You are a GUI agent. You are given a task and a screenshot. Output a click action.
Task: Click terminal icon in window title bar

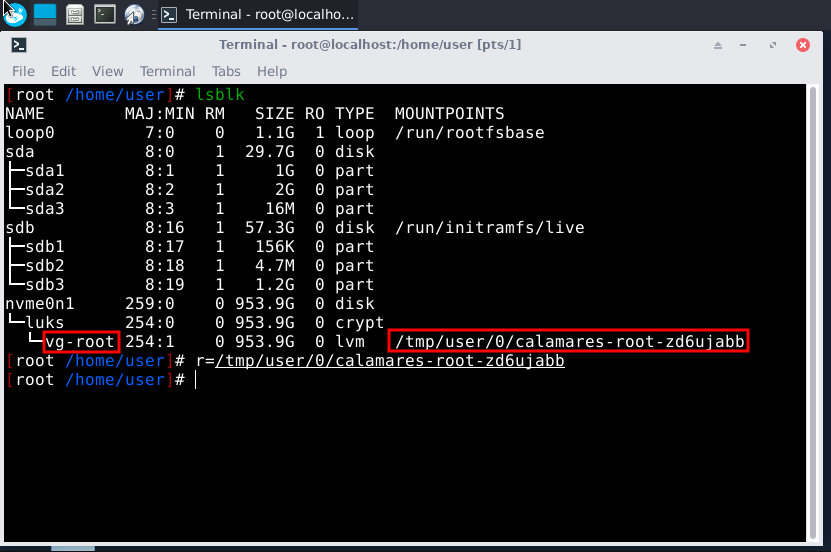19,45
